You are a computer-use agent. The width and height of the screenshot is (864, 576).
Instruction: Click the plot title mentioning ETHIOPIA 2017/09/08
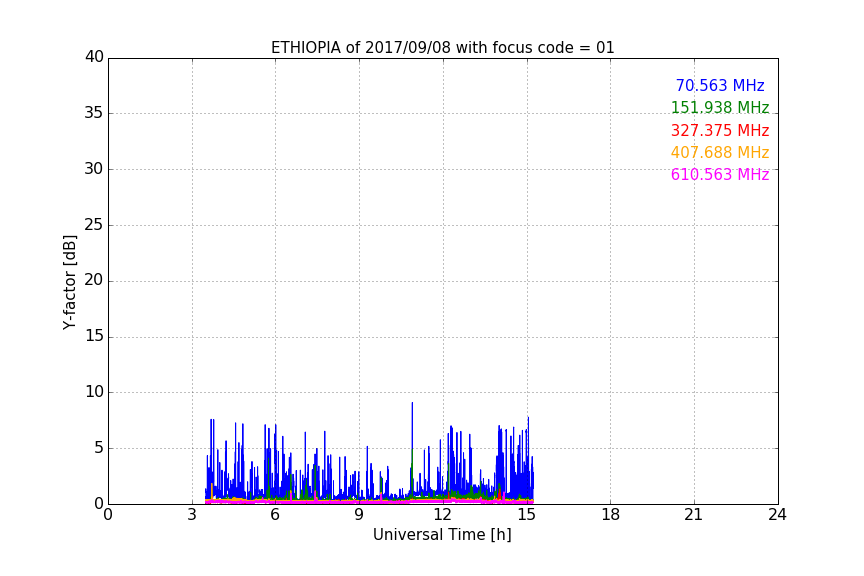pos(442,48)
